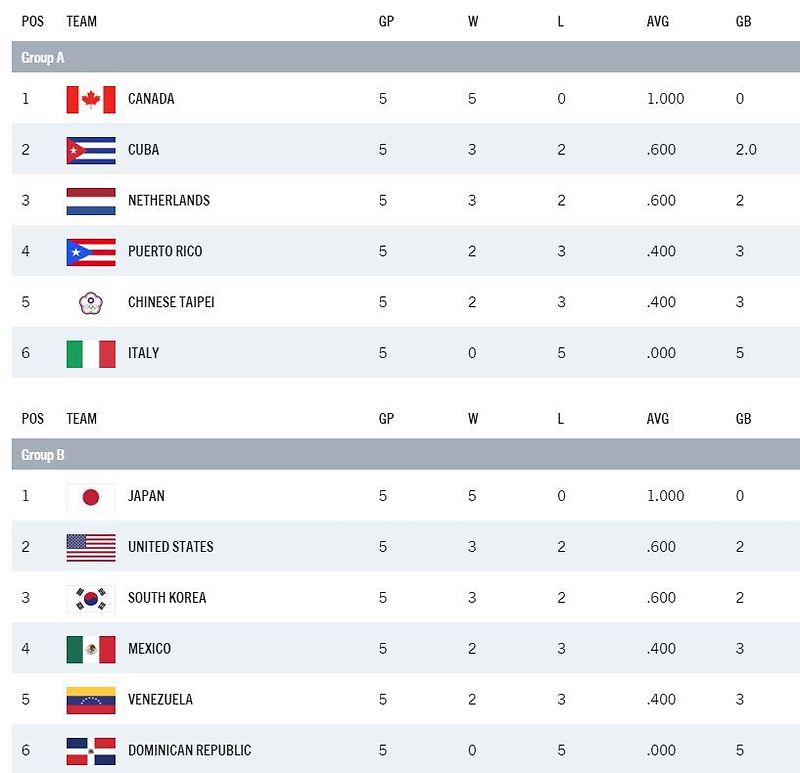Open the Chinese Taipei emblem icon
Image resolution: width=800 pixels, height=773 pixels.
(91, 303)
